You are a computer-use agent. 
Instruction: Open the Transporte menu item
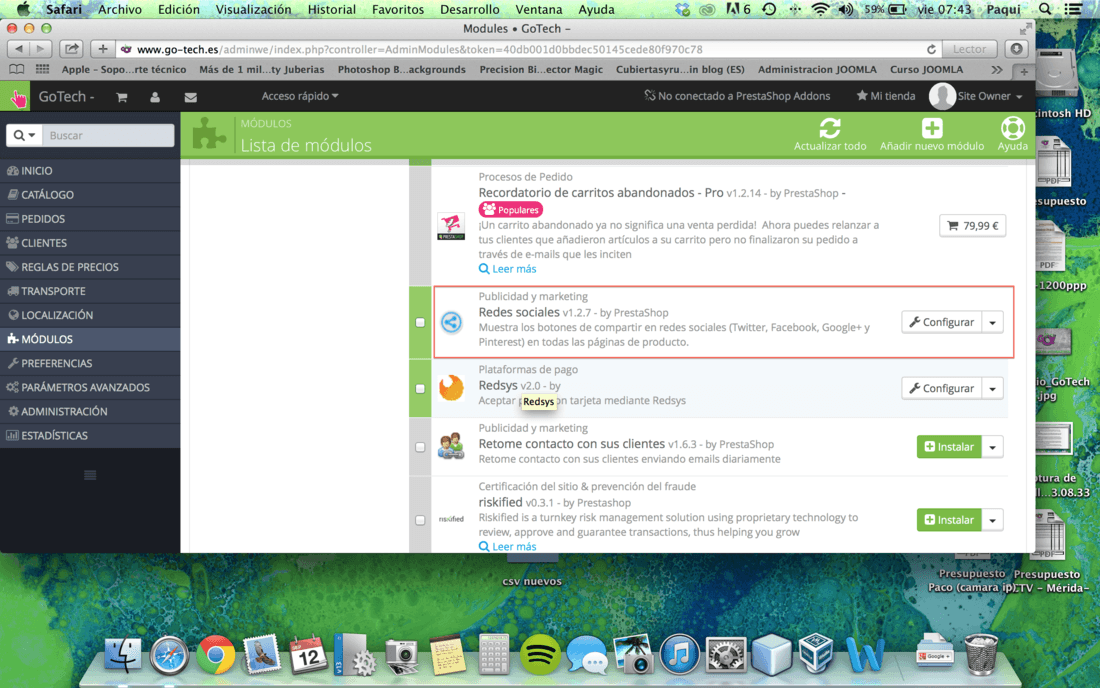pyautogui.click(x=90, y=291)
